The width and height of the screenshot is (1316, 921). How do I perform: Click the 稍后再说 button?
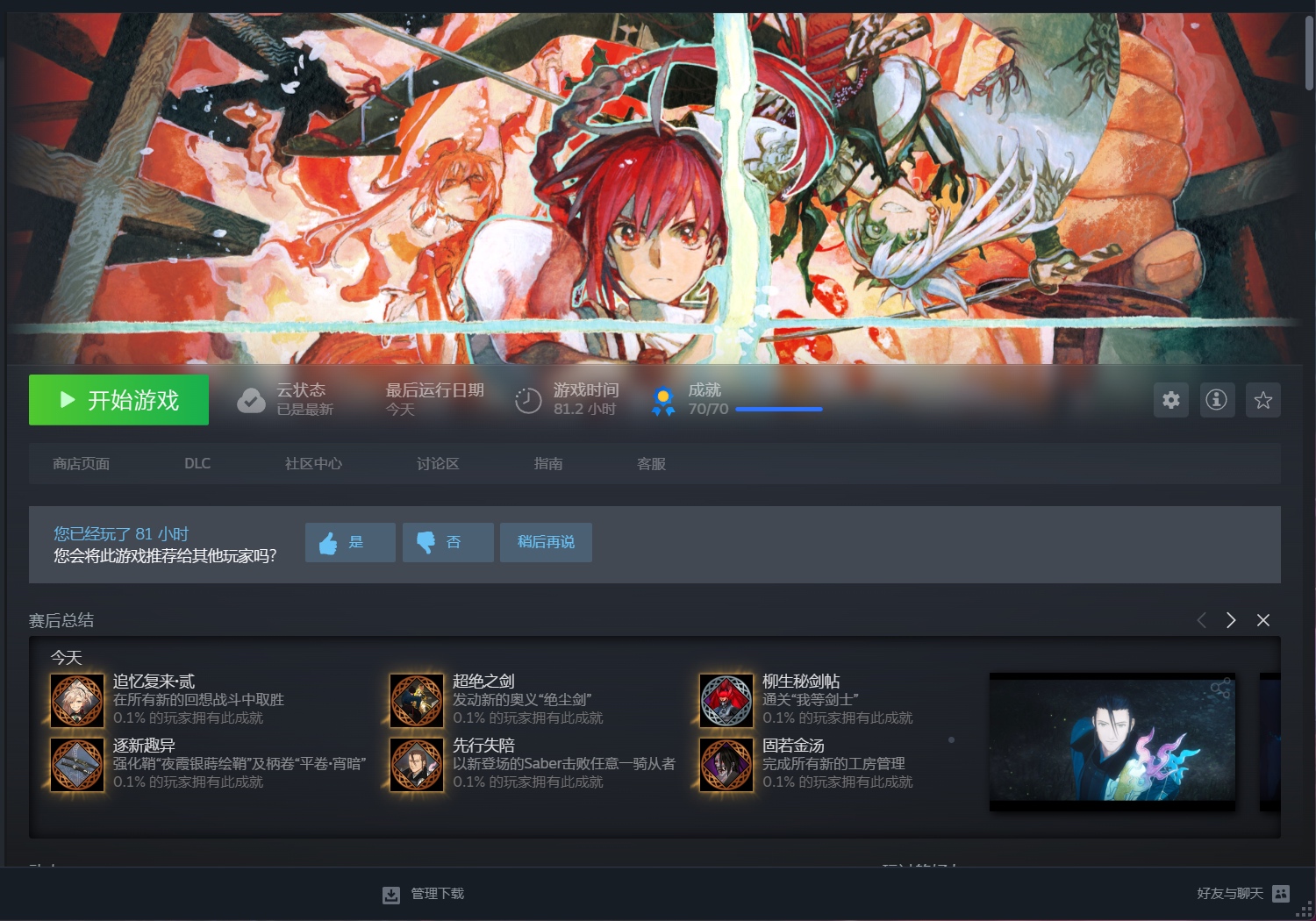[546, 542]
